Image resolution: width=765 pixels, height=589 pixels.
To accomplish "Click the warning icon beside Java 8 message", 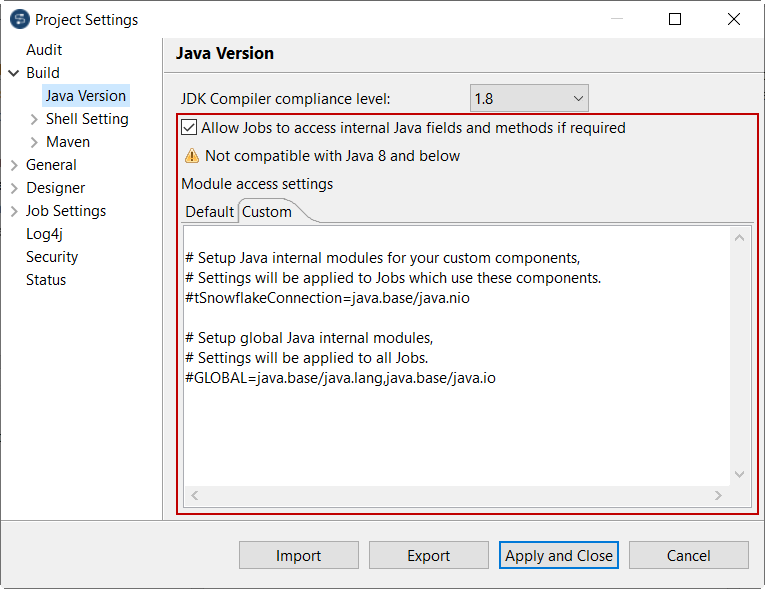I will coord(192,156).
